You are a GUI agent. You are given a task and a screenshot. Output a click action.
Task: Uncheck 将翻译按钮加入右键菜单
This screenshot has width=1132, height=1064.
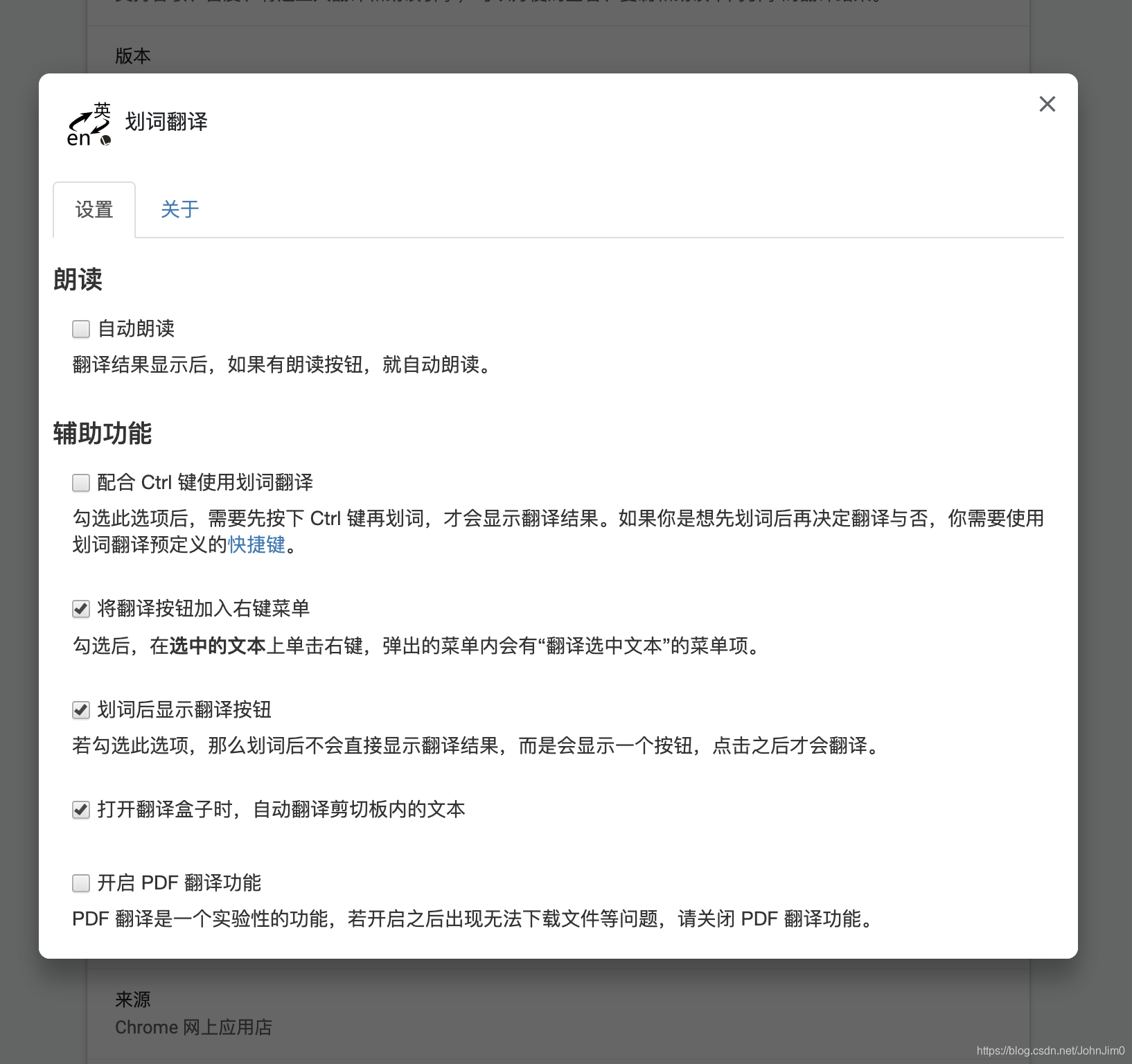point(81,609)
